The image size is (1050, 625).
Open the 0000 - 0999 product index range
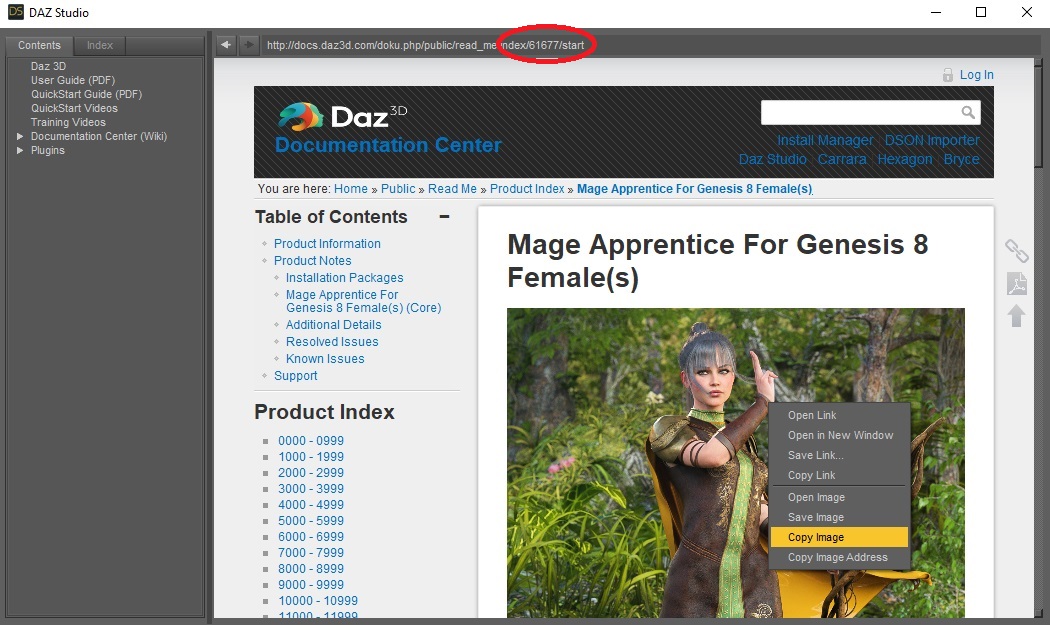(x=311, y=440)
